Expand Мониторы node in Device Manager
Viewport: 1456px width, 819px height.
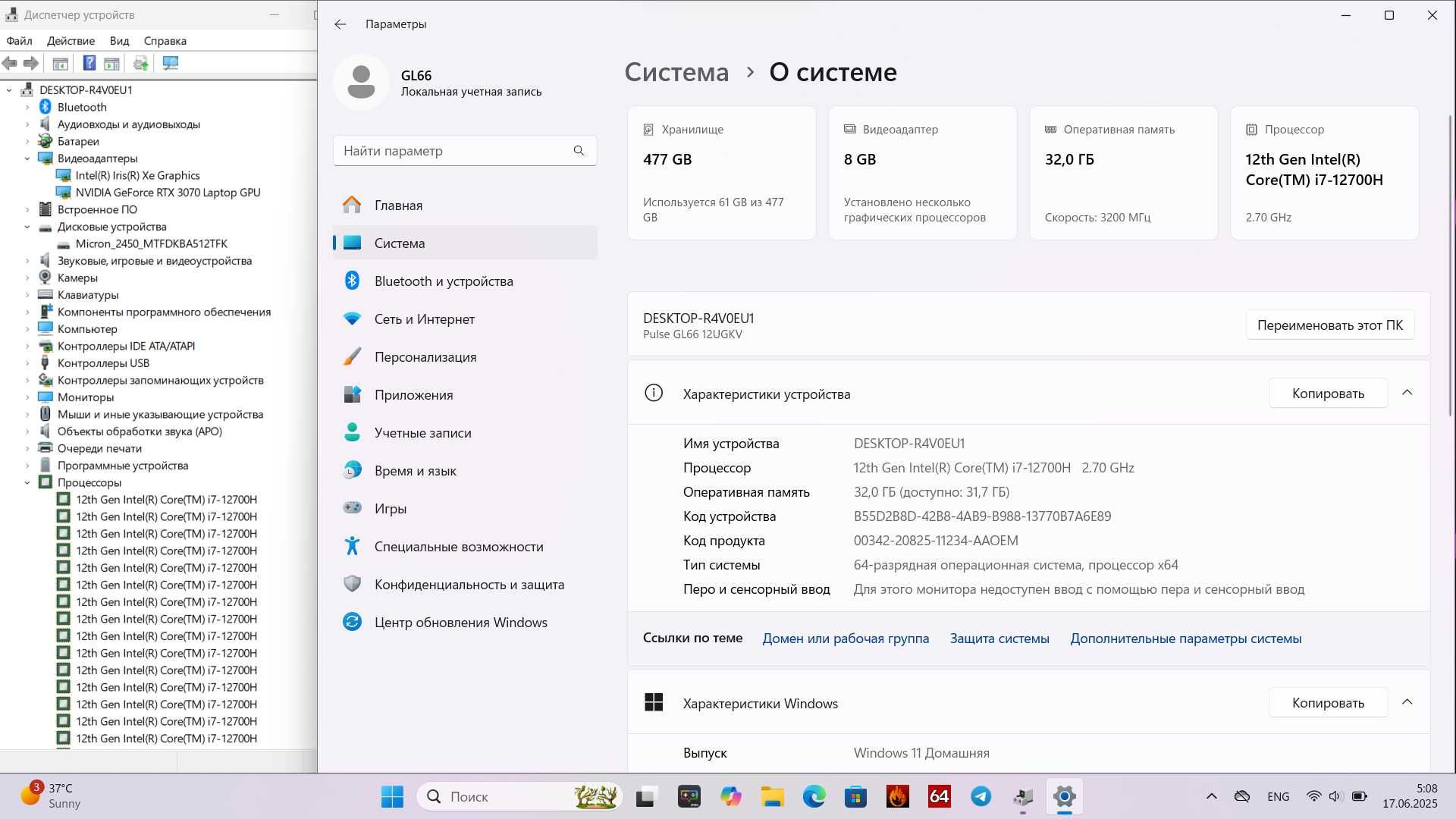(27, 397)
